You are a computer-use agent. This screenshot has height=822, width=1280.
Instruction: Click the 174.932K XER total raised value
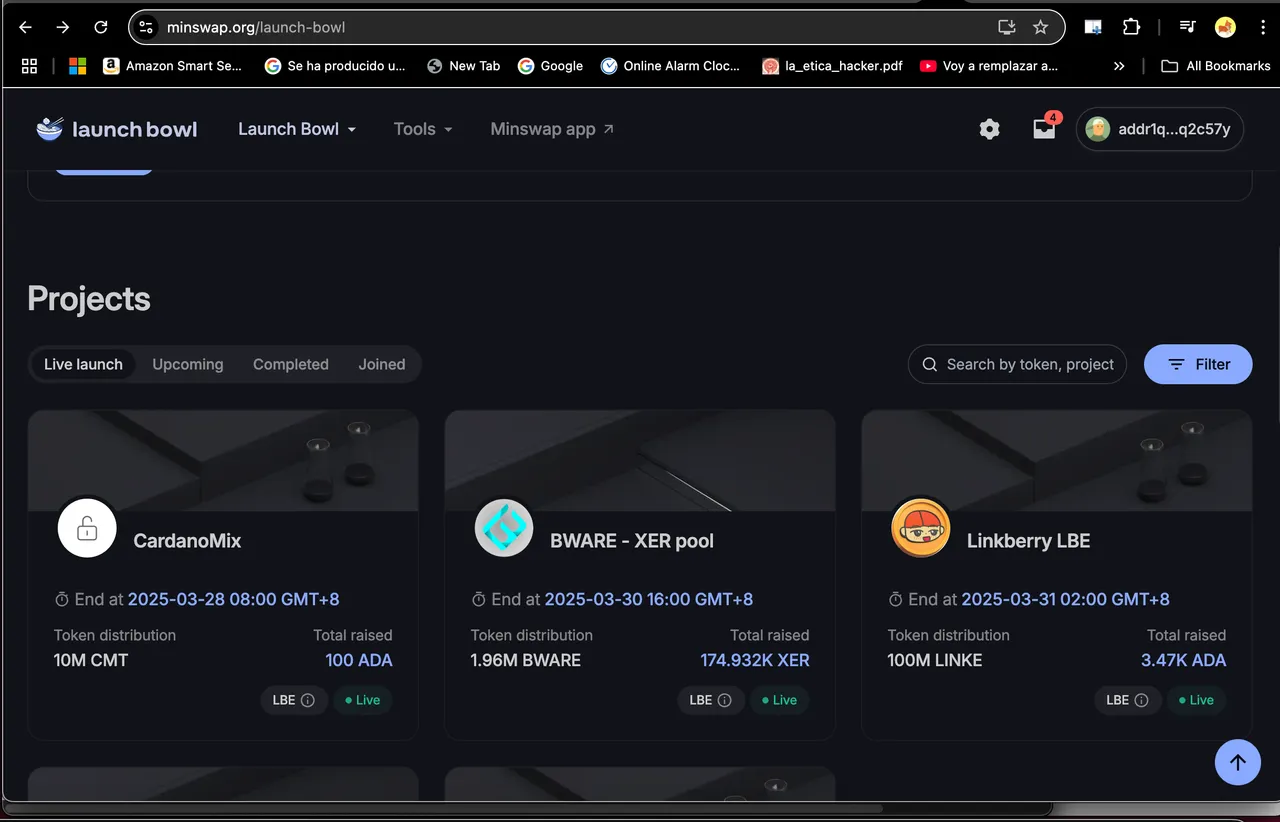click(755, 660)
